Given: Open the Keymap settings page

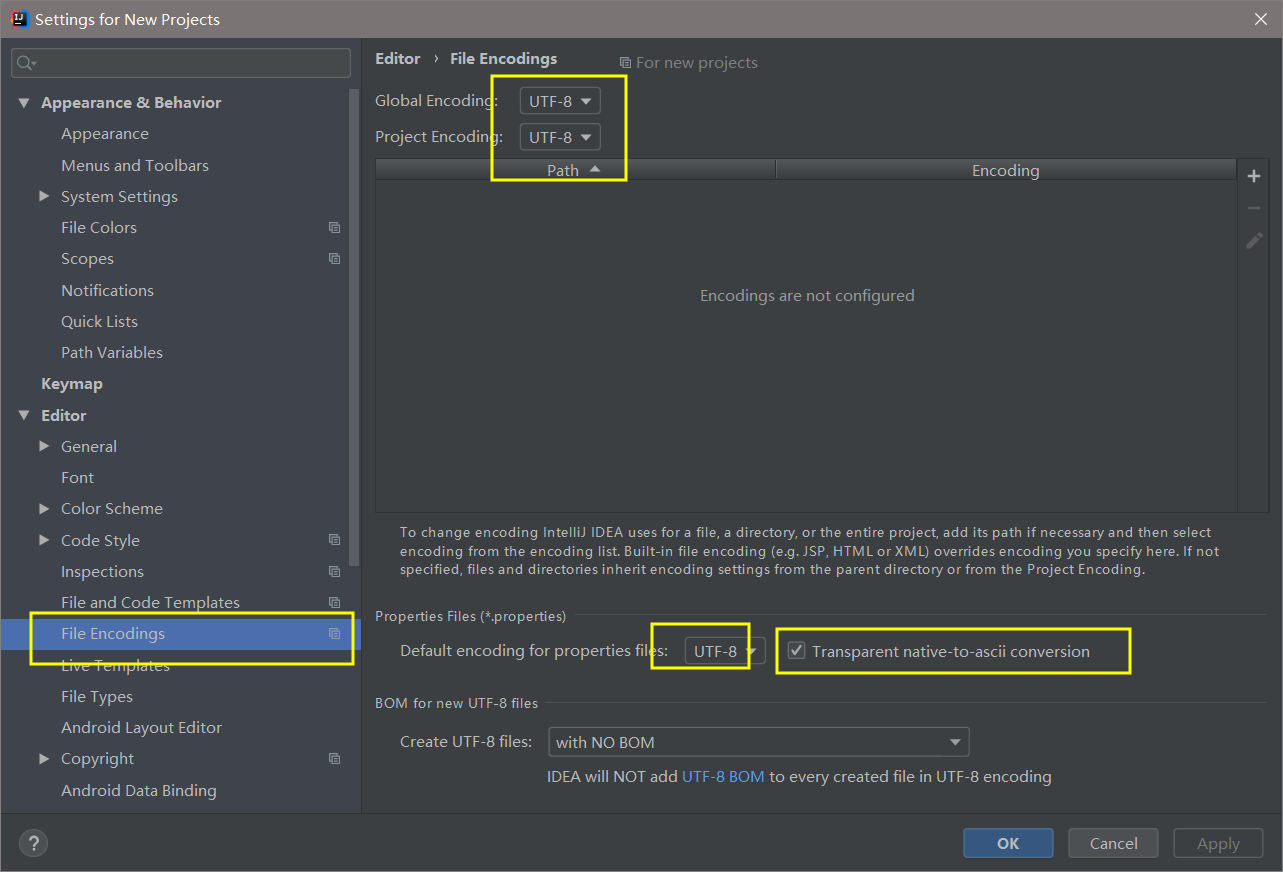Looking at the screenshot, I should coord(72,384).
